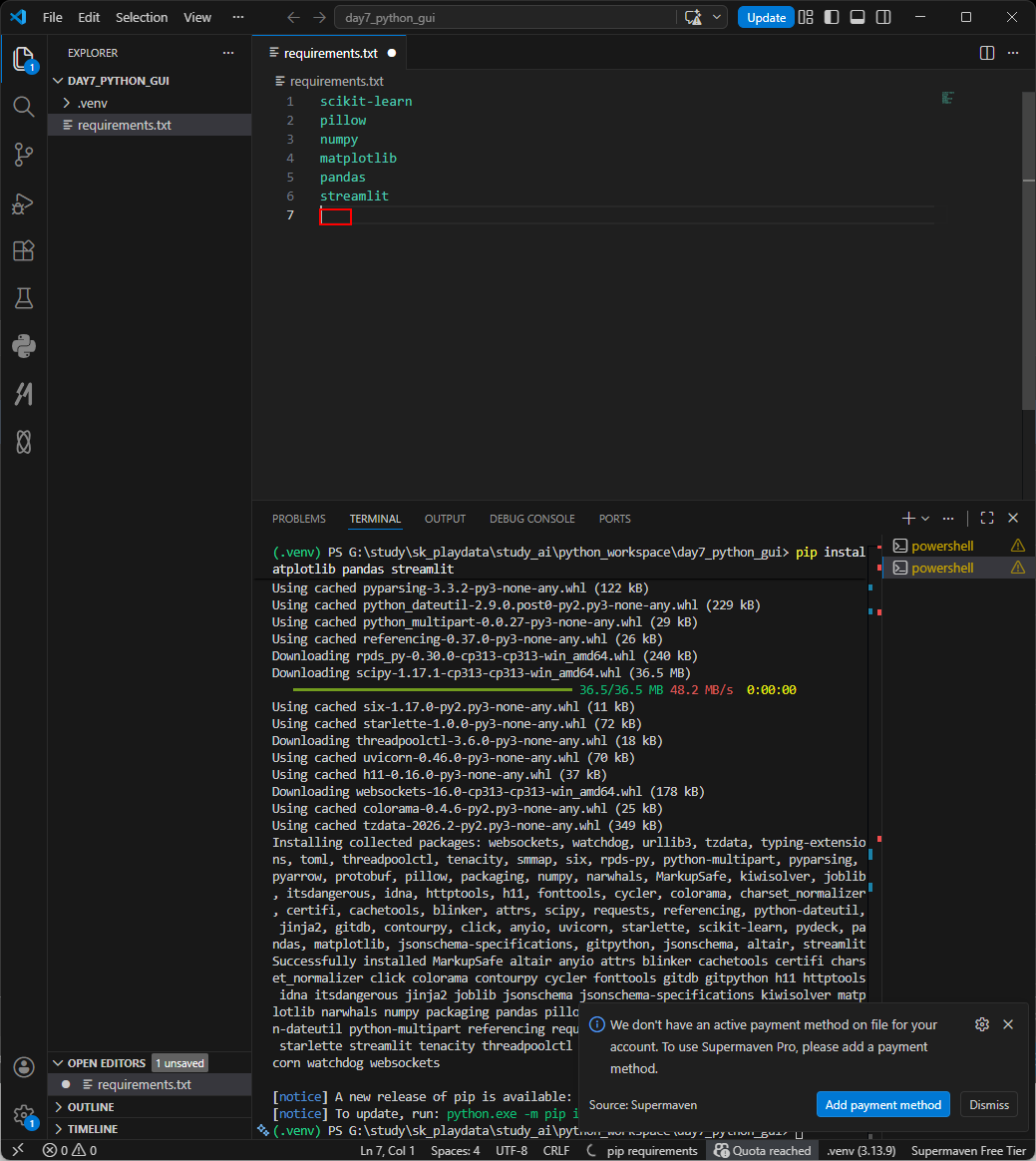Open the Supermaven sidebar icon
1036x1161 pixels.
pyautogui.click(x=24, y=394)
